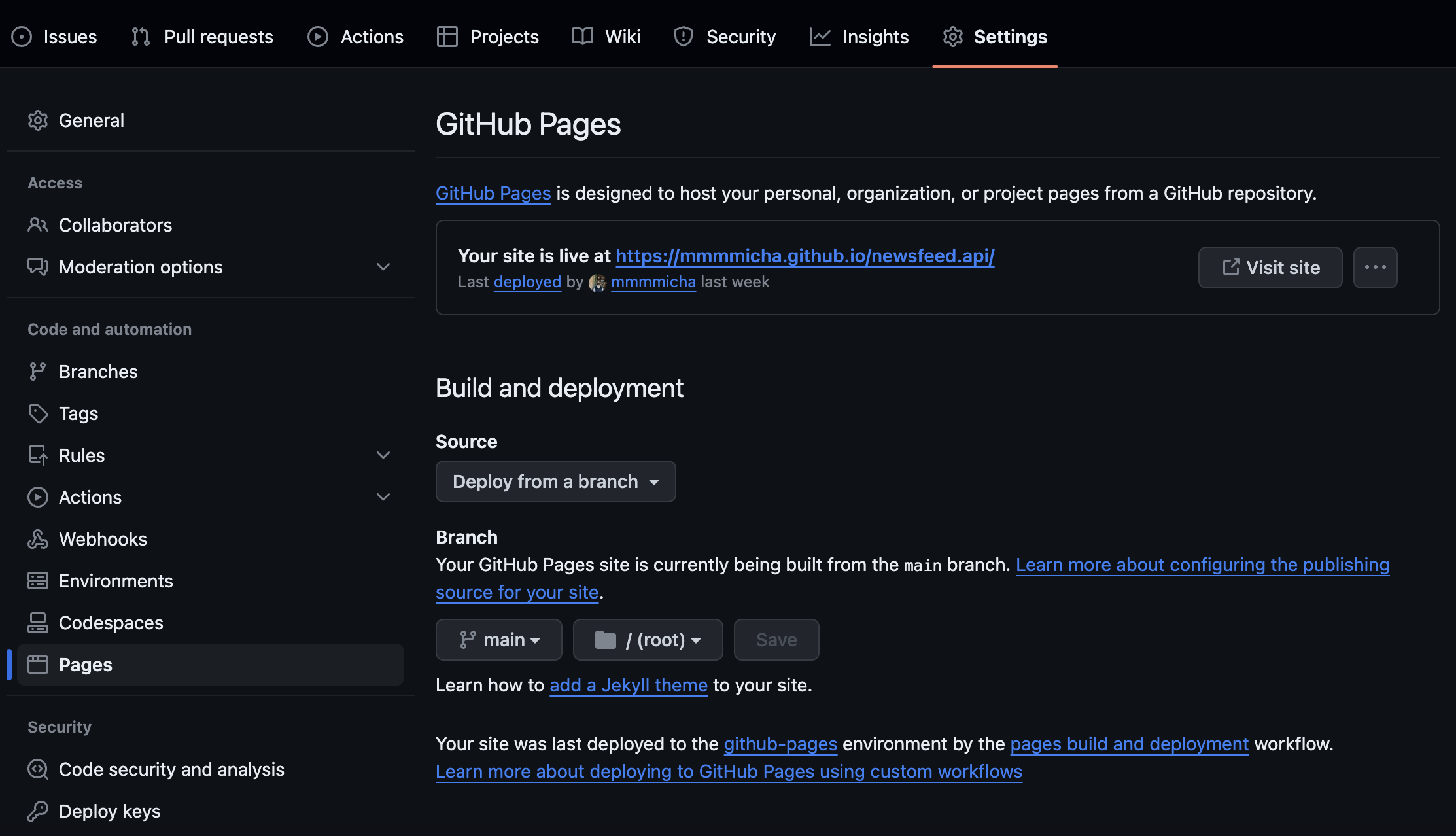Viewport: 1456px width, 836px height.
Task: Click the mmmmicha username link
Action: 653,282
